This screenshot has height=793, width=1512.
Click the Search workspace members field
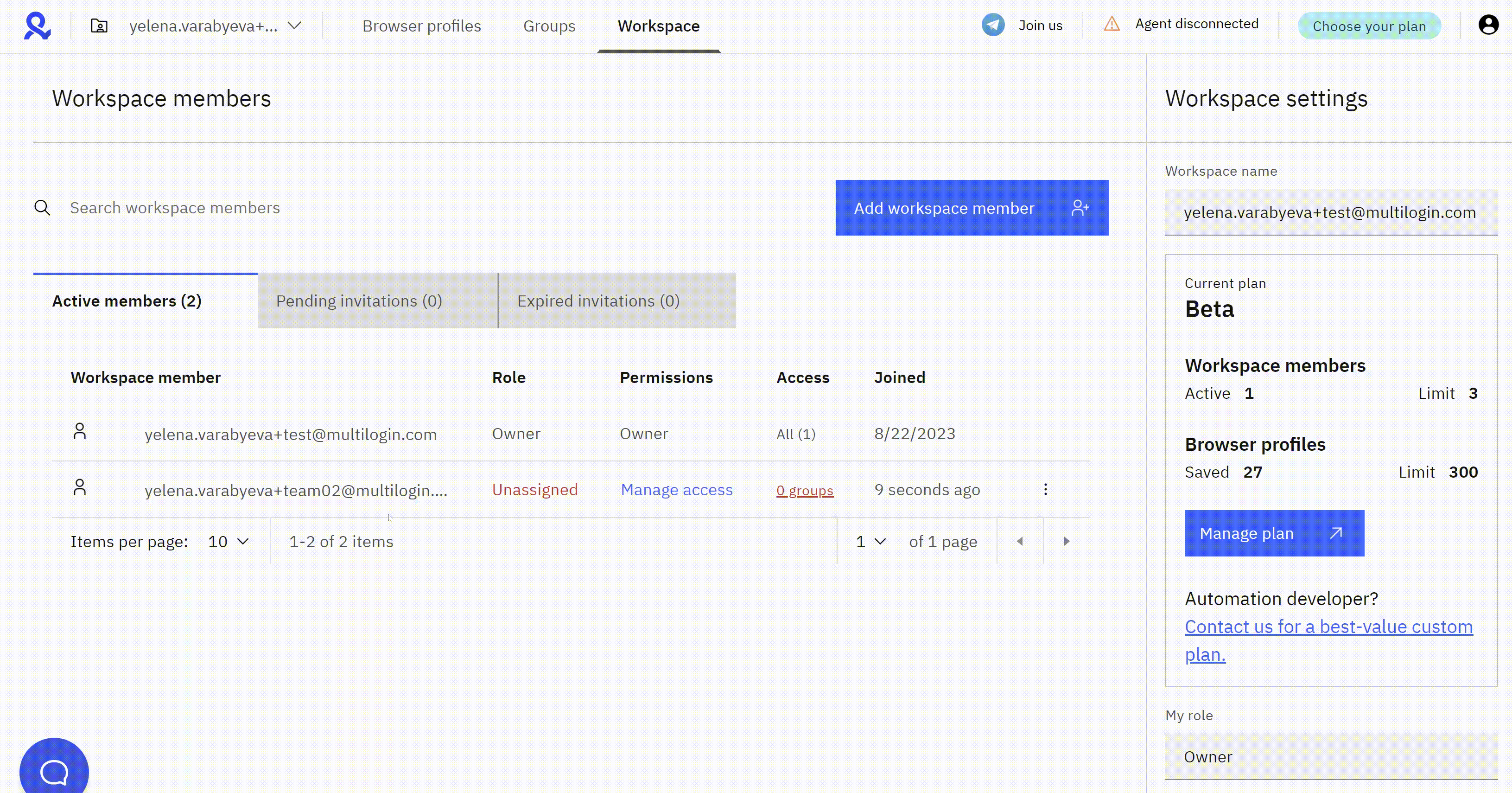tap(411, 208)
